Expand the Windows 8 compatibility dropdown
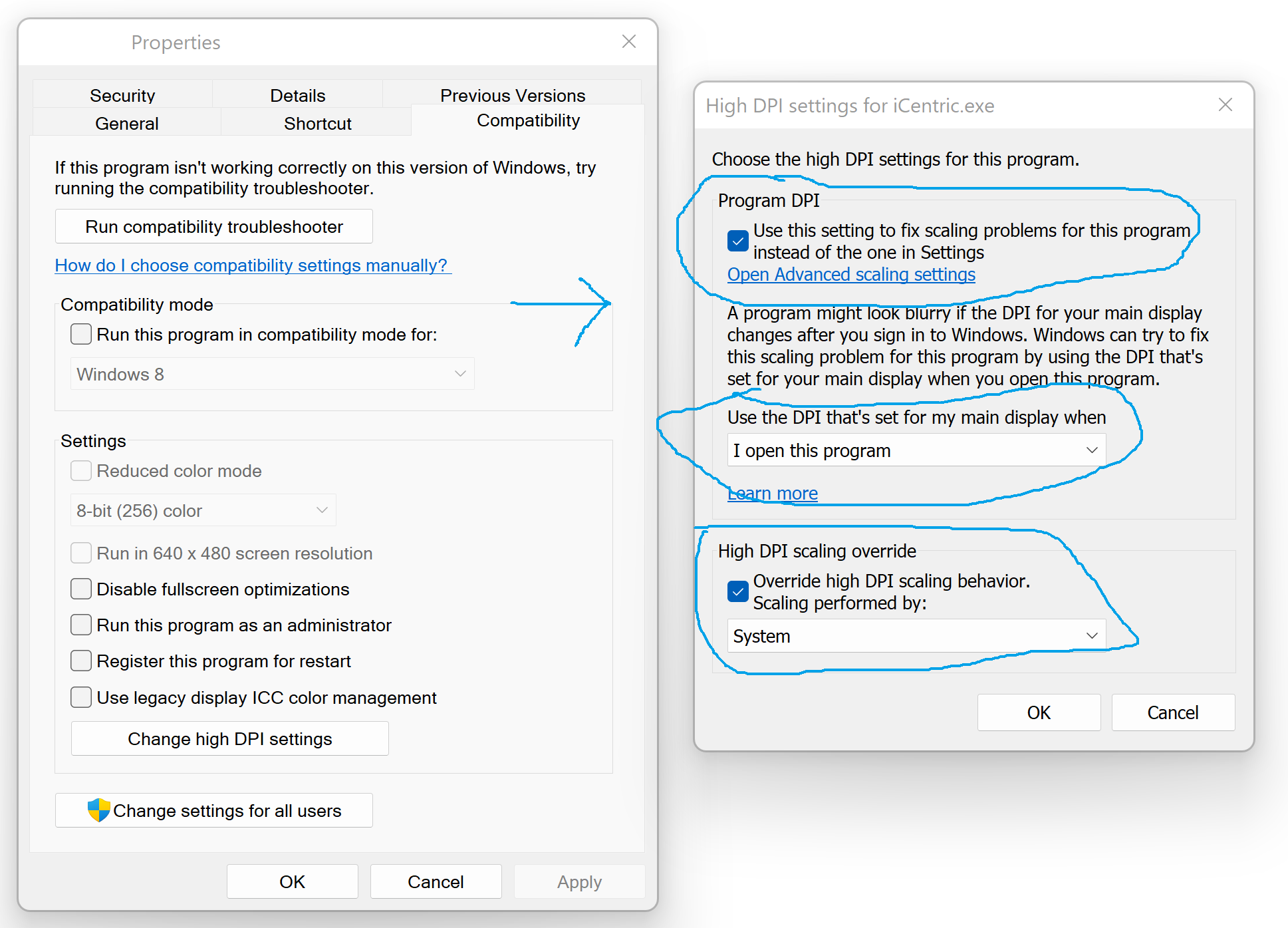Viewport: 1288px width, 928px height. tap(271, 374)
